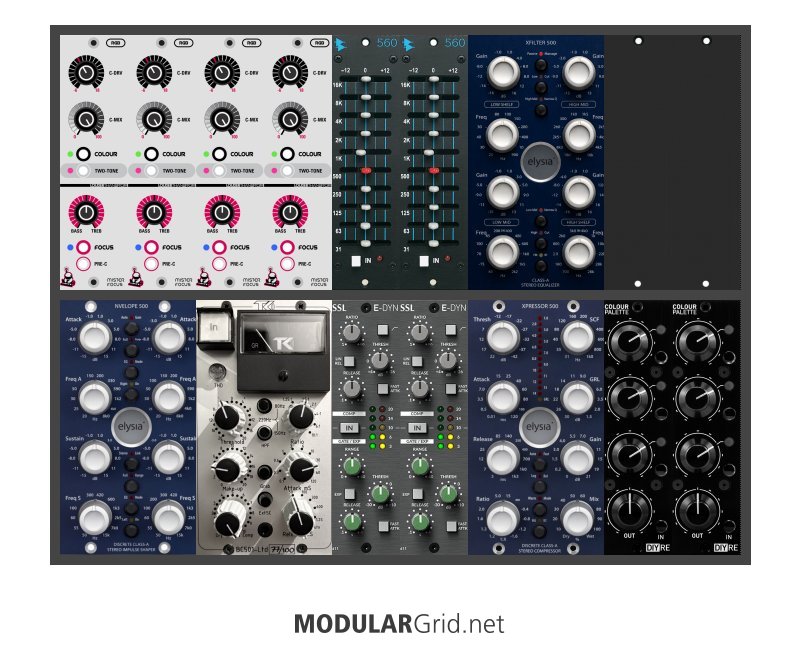Click the DIYRE logo on right Colour Palette

point(726,548)
